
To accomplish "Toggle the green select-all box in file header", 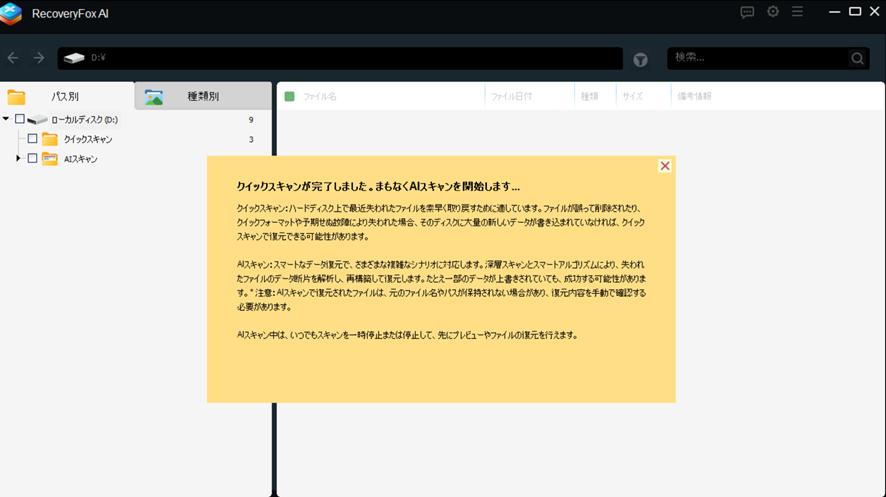I will (289, 97).
